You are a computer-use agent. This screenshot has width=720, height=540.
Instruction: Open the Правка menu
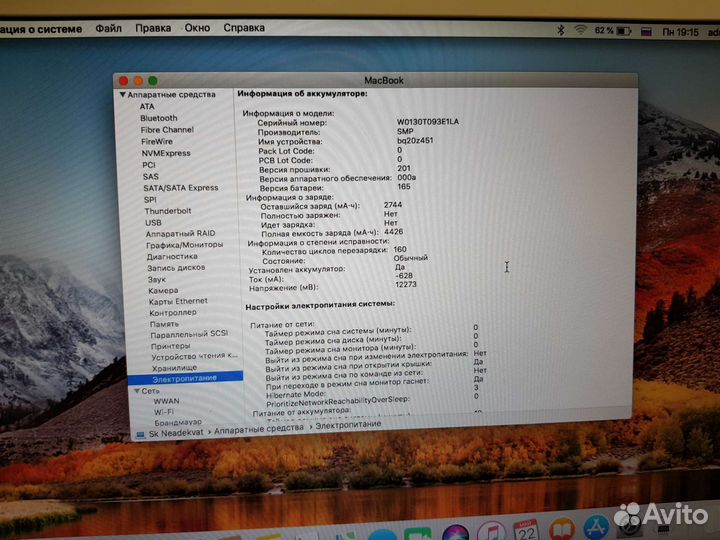click(153, 28)
